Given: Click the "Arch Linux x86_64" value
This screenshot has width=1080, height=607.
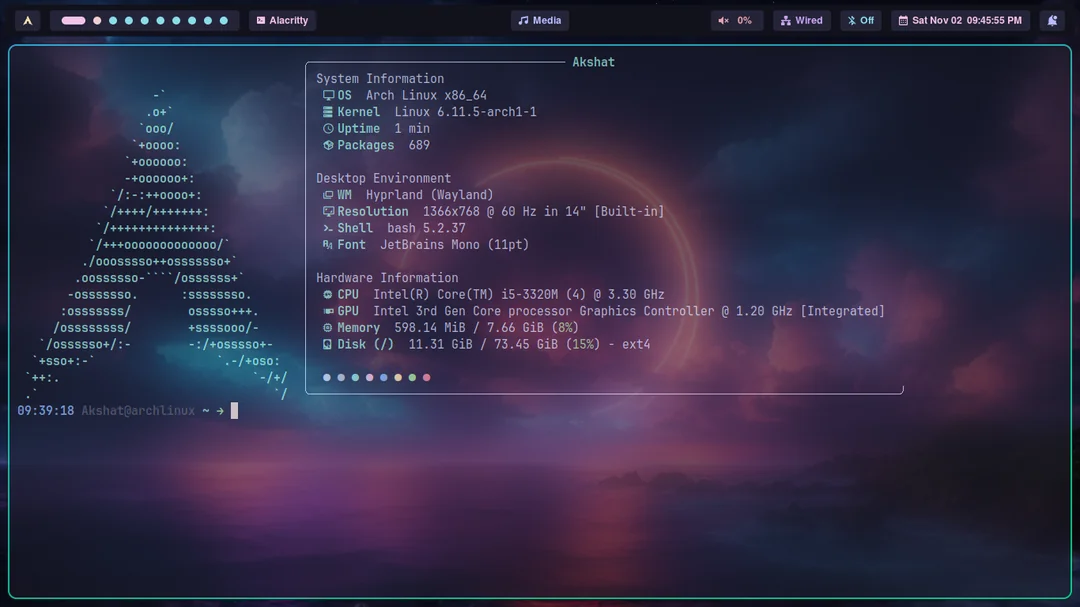Looking at the screenshot, I should click(426, 96).
